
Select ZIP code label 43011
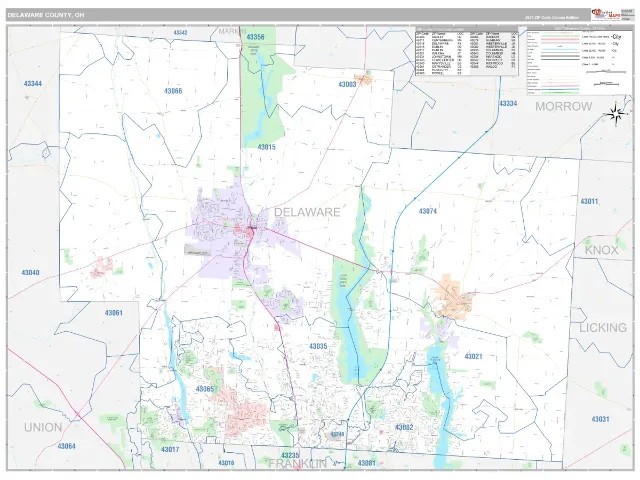click(589, 201)
